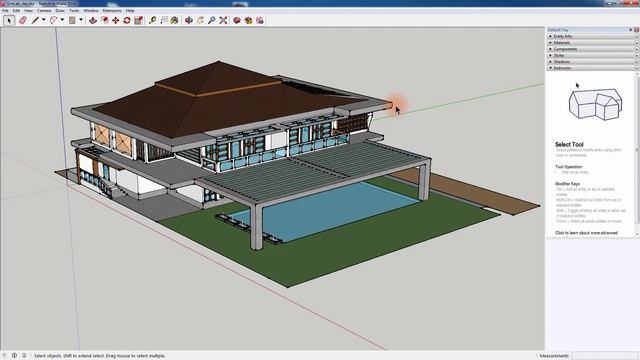Choose the Move tool
640x360 pixels.
coord(116,20)
